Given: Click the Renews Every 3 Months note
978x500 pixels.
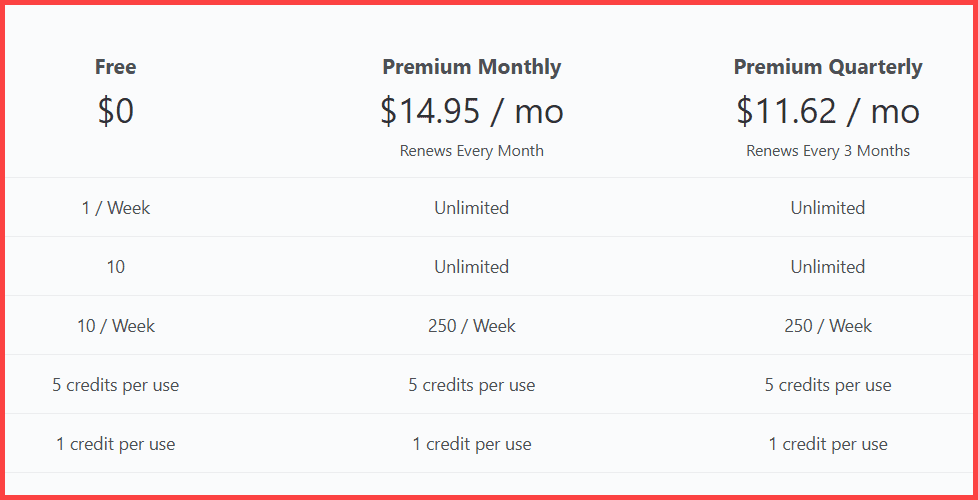Looking at the screenshot, I should (x=827, y=151).
